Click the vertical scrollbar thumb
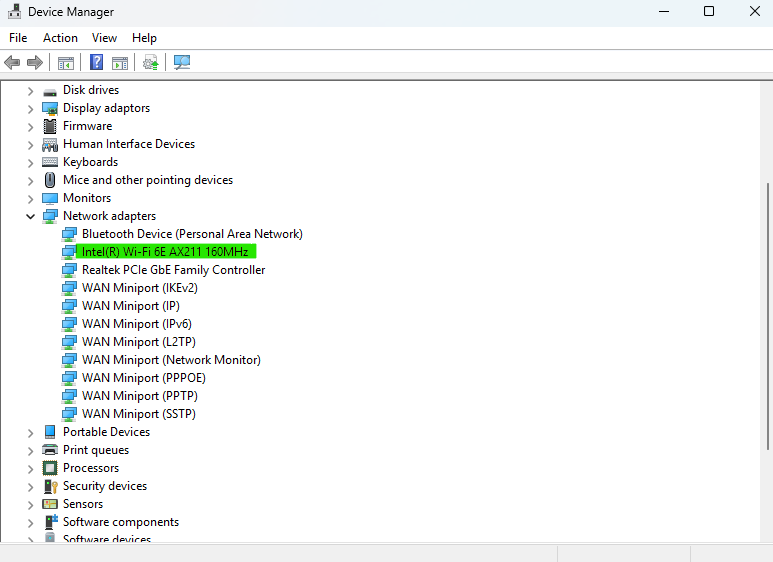The width and height of the screenshot is (773, 562). click(x=768, y=316)
